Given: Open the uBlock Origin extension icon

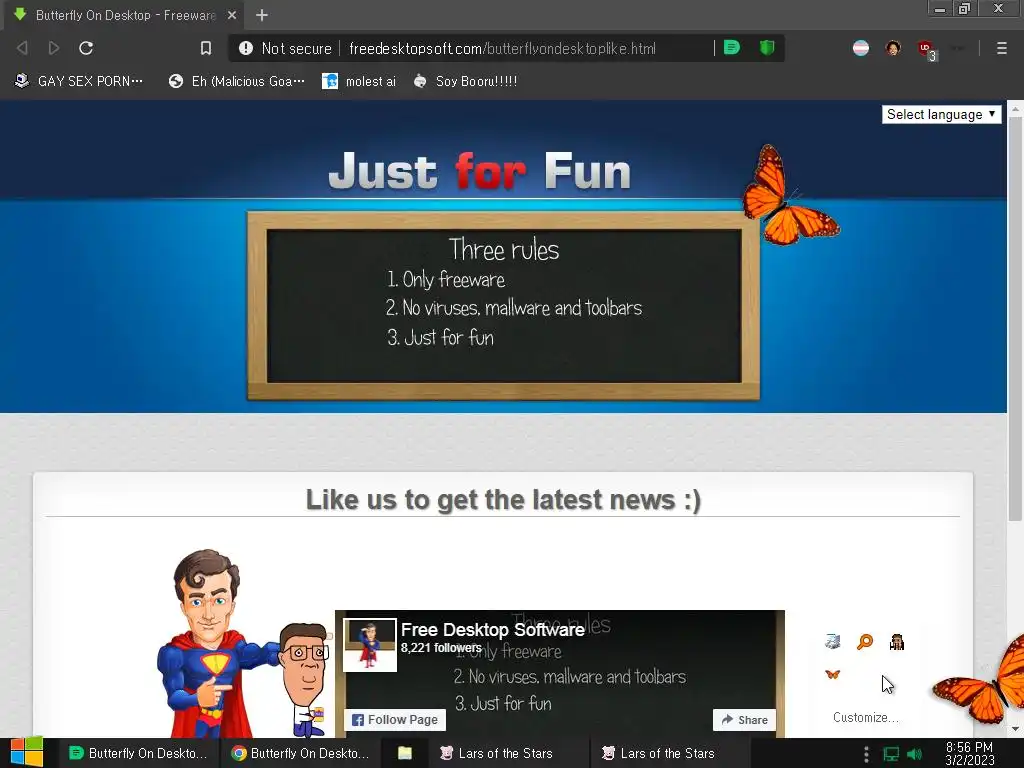Looking at the screenshot, I should tap(926, 49).
